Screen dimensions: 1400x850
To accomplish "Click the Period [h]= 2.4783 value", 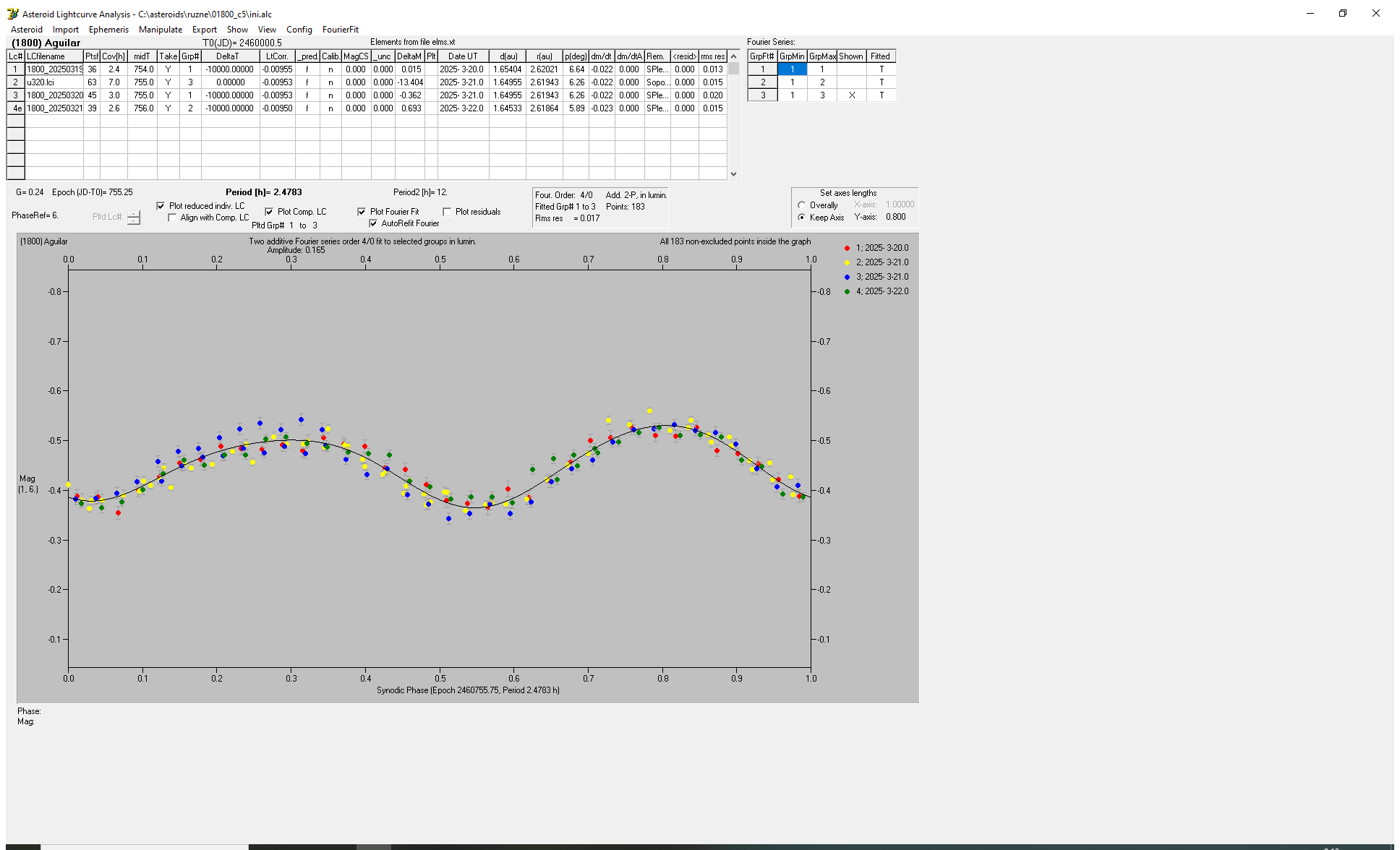I will [263, 192].
